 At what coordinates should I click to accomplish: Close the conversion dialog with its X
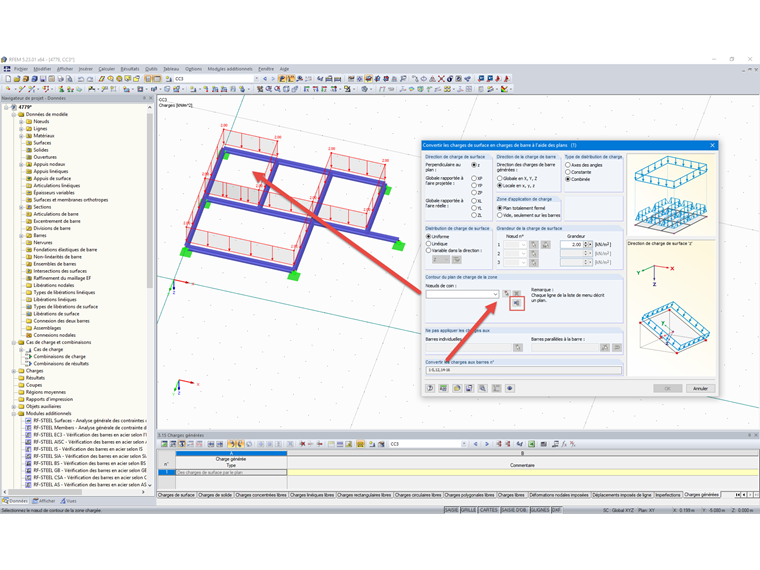712,145
